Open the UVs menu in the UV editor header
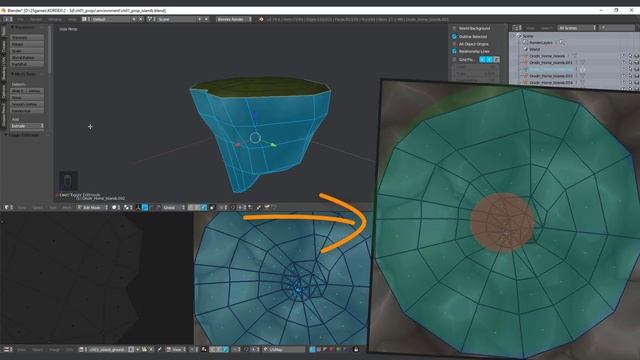Image resolution: width=640 pixels, height=360 pixels. [70, 349]
